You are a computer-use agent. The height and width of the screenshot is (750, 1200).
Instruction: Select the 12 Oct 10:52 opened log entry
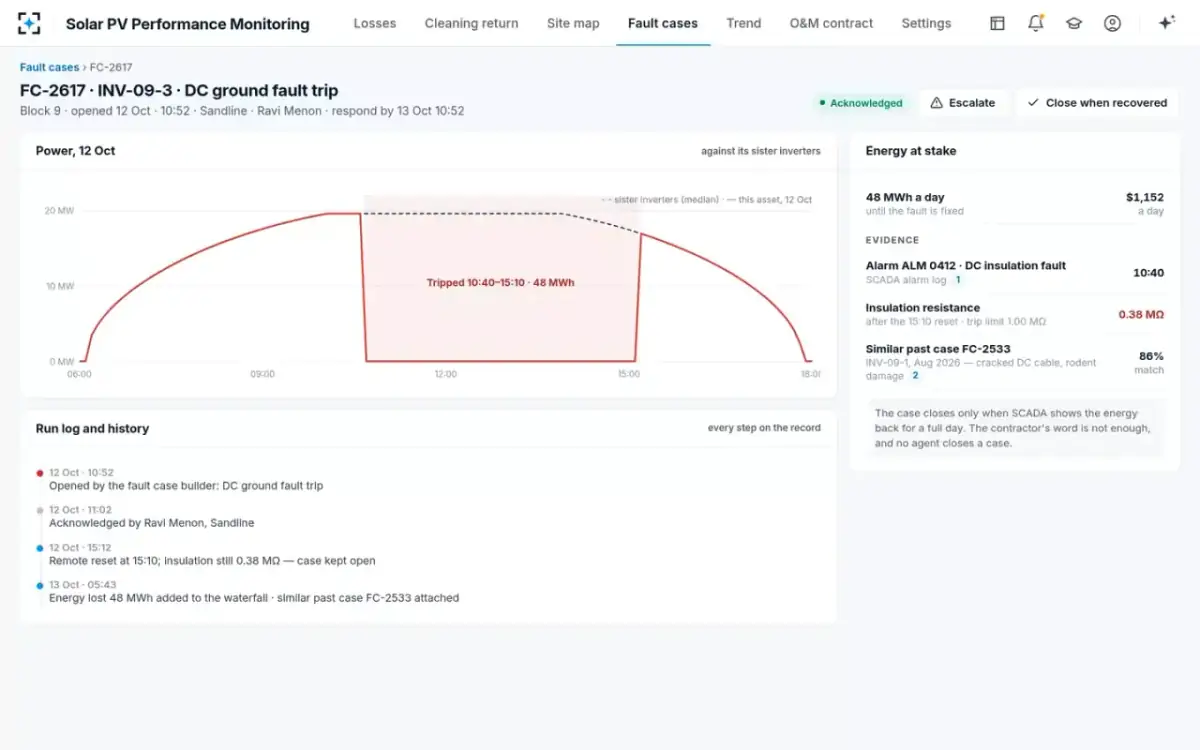[186, 479]
